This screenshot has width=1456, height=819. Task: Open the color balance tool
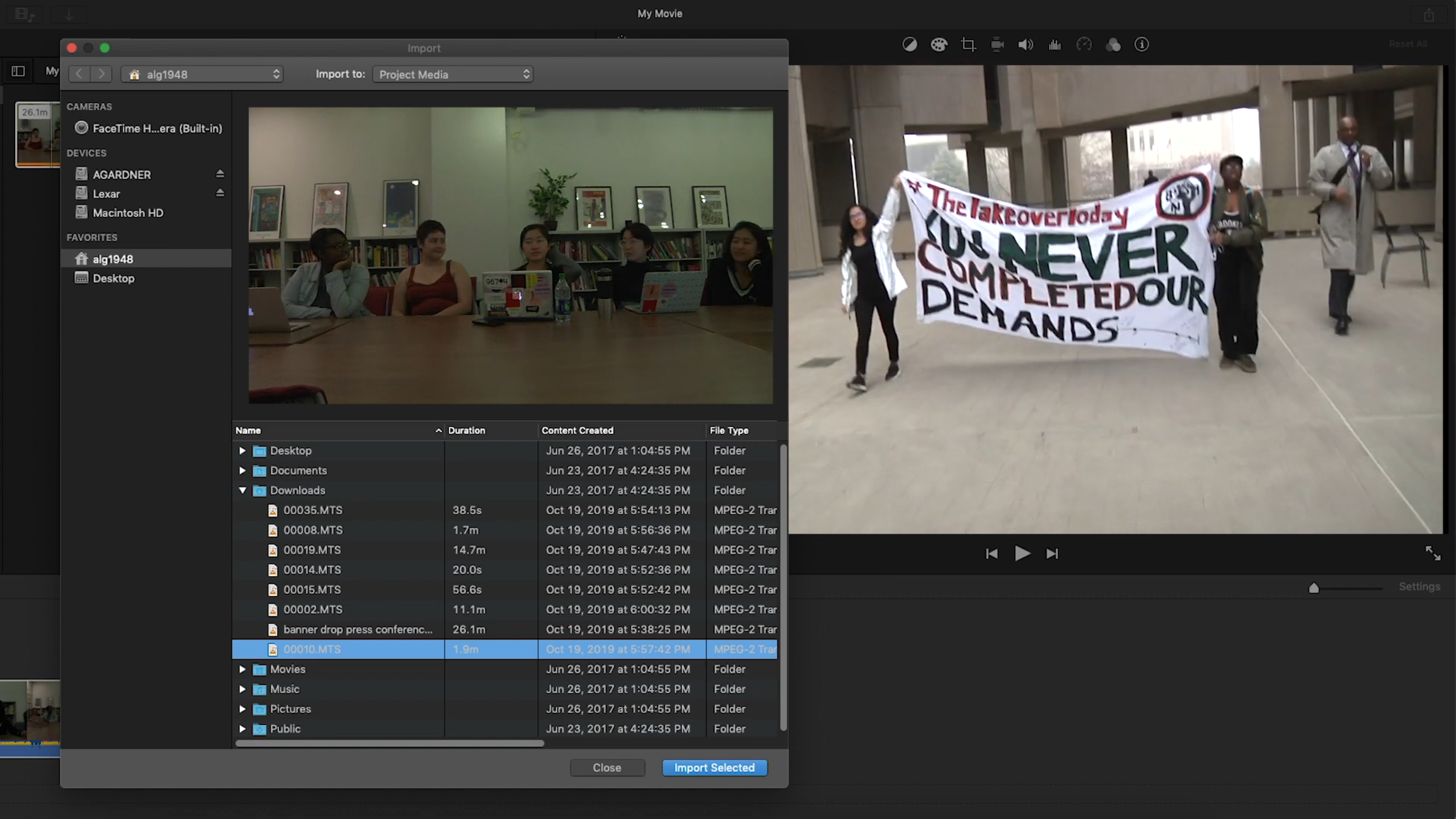[x=910, y=44]
